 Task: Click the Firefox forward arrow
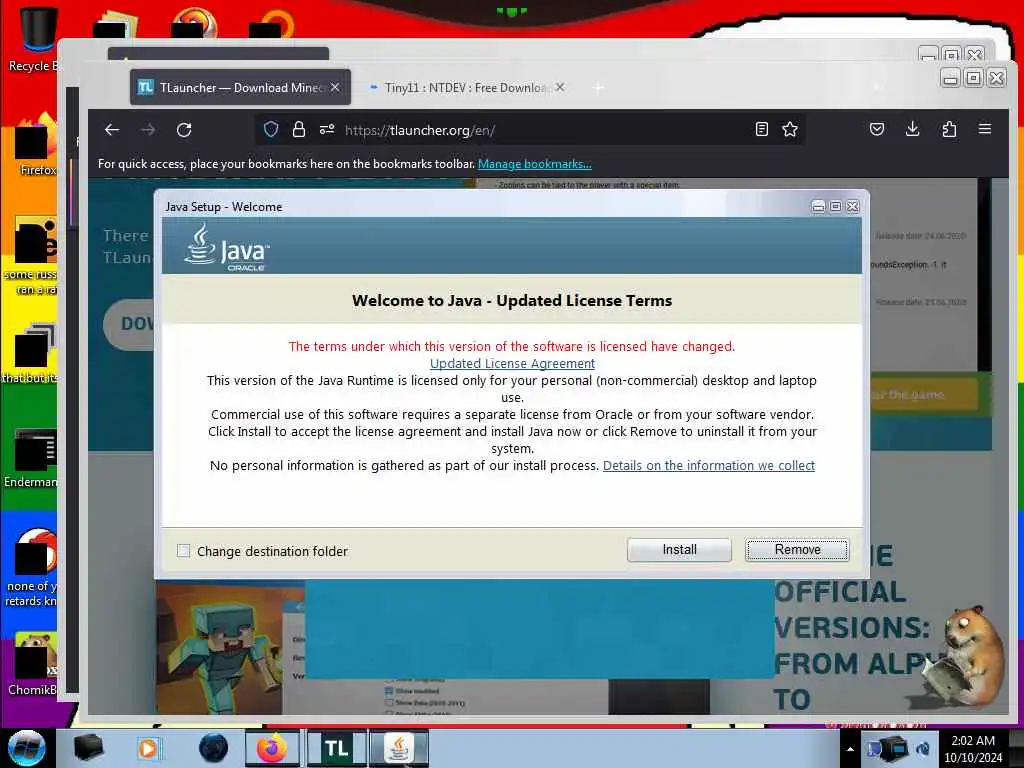click(148, 130)
